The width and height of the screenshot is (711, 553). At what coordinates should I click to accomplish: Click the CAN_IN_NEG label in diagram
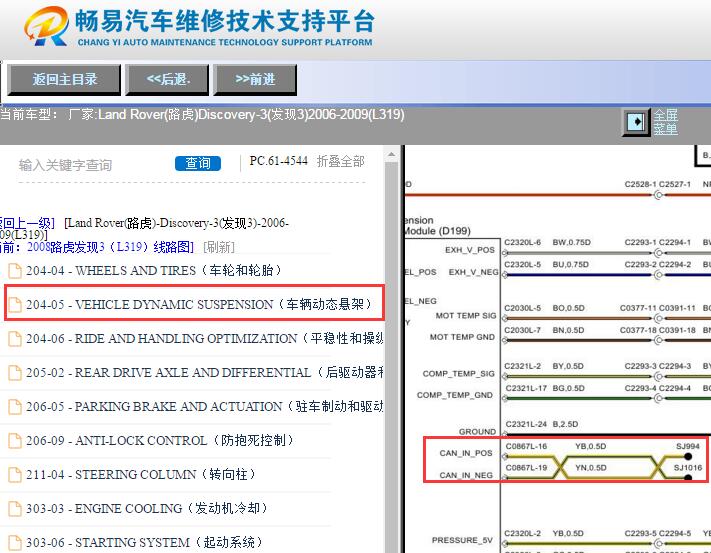tap(466, 475)
